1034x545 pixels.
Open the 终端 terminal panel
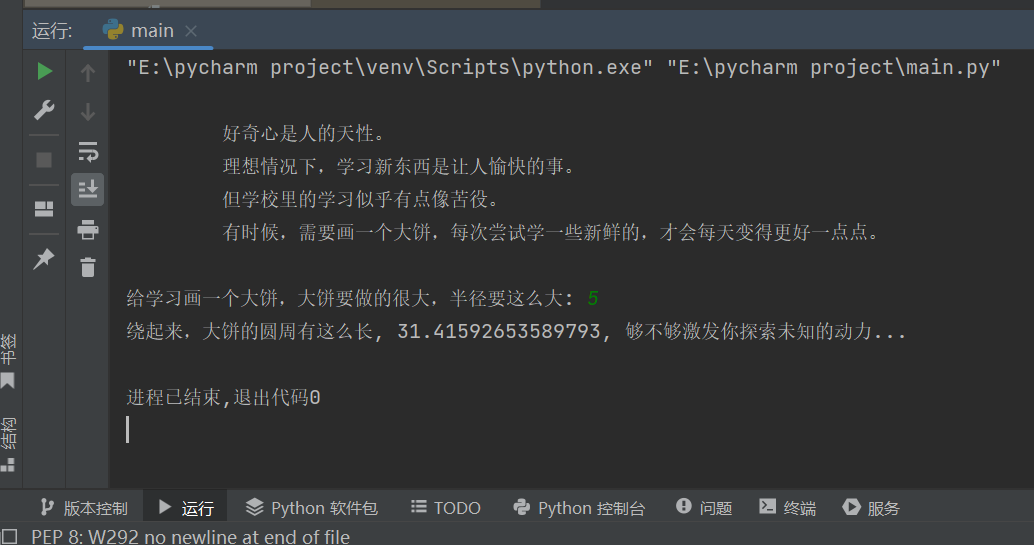click(x=787, y=508)
